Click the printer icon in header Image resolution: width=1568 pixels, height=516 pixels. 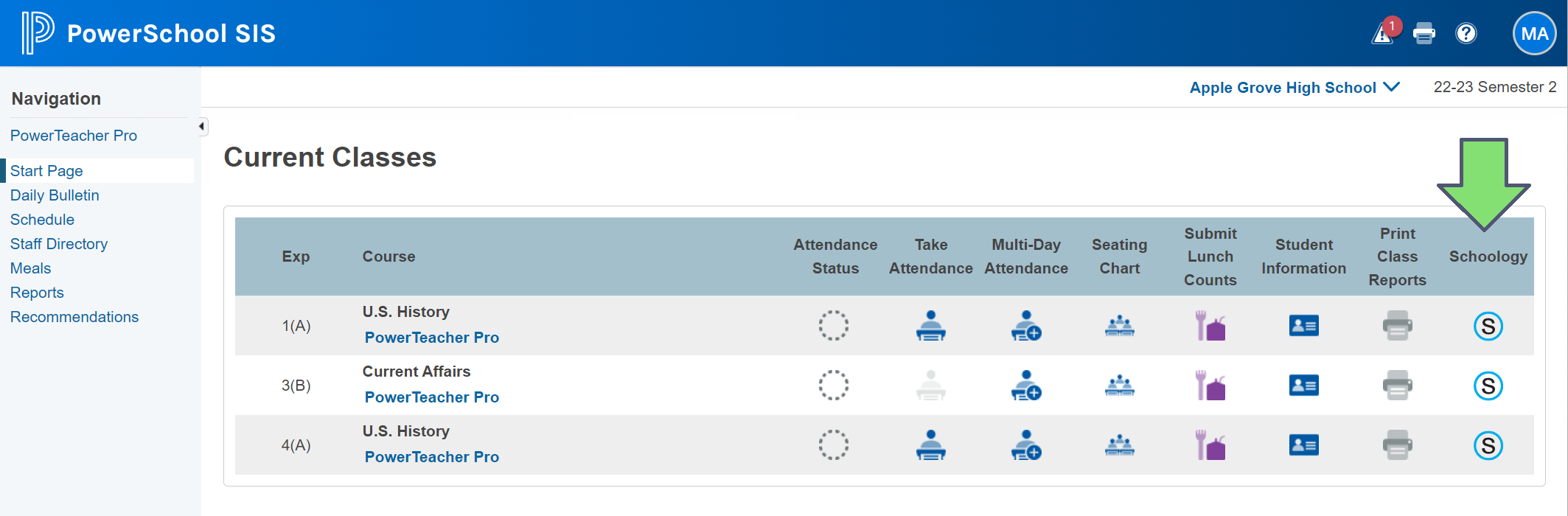click(1424, 33)
